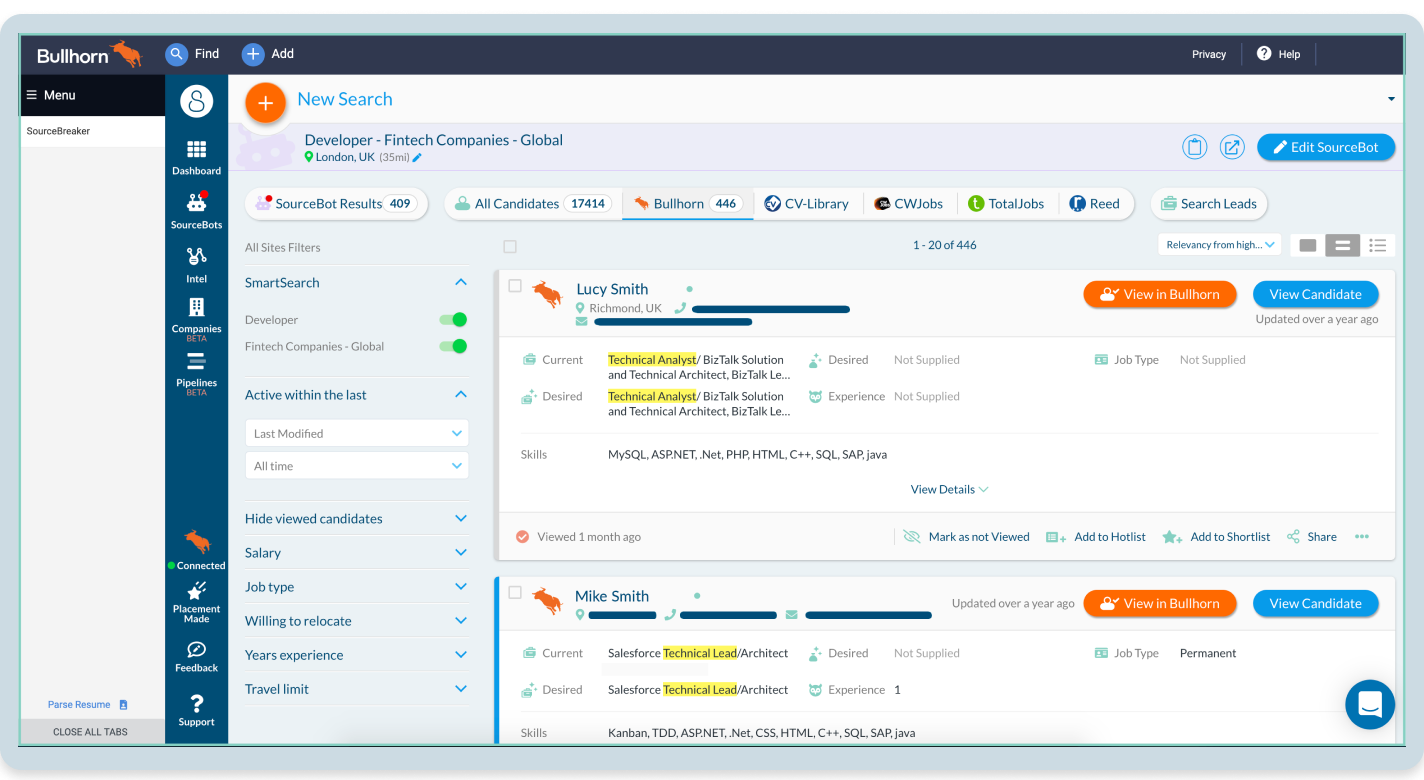Open Companies beta in the sidebar
This screenshot has width=1424, height=780.
click(x=196, y=319)
